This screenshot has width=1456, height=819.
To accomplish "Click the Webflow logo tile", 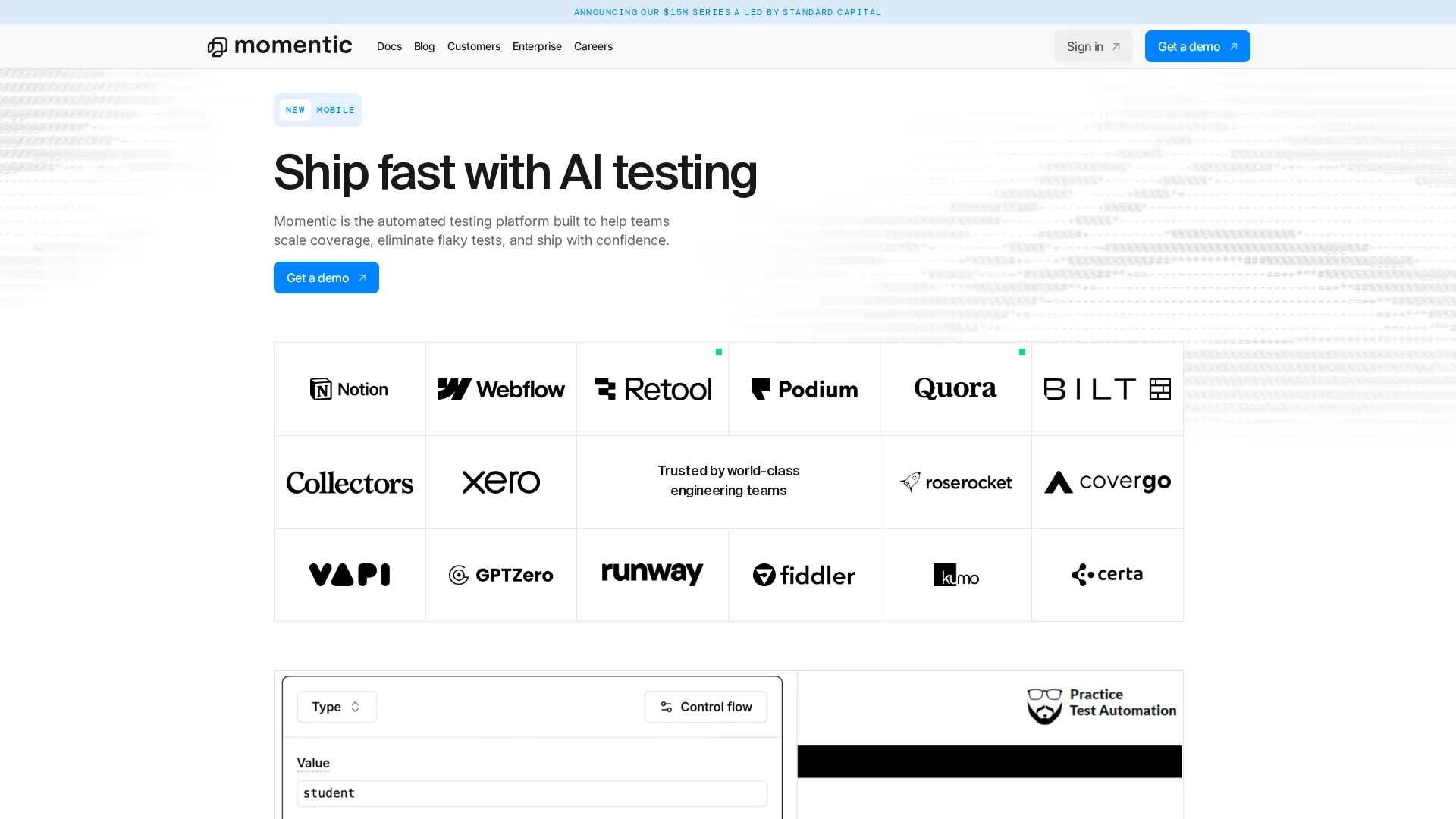I will click(501, 389).
